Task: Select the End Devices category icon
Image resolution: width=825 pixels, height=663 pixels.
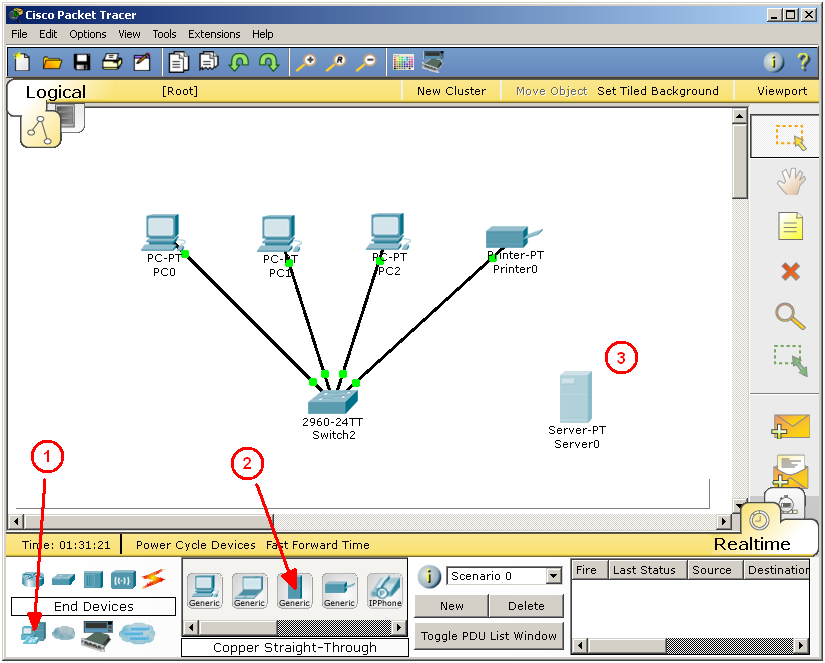Action: tap(34, 634)
